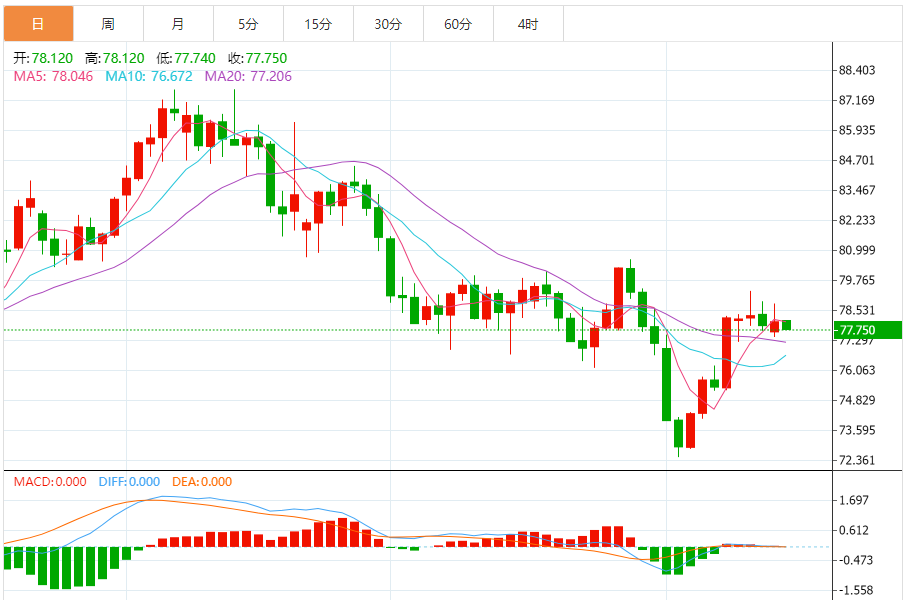Click the low price 低:77.740
The height and width of the screenshot is (600, 910).
pos(186,58)
